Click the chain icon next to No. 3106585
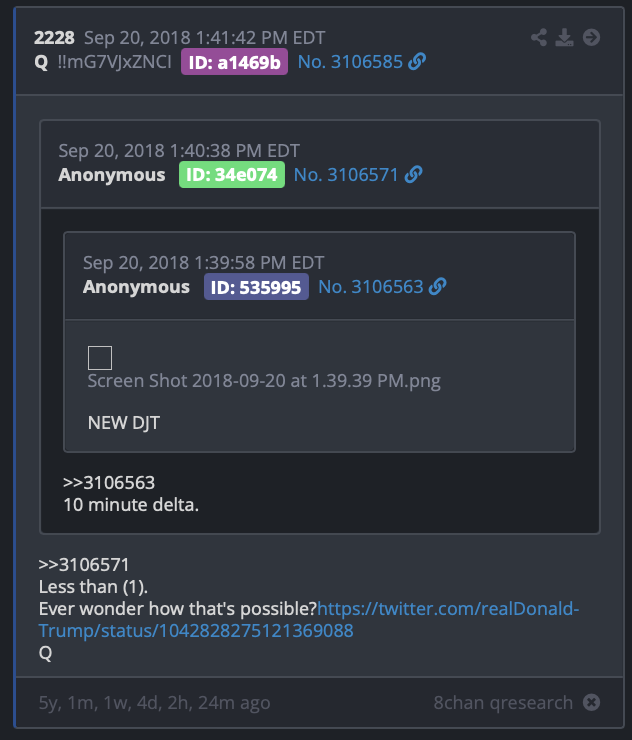The image size is (632, 740). [417, 61]
